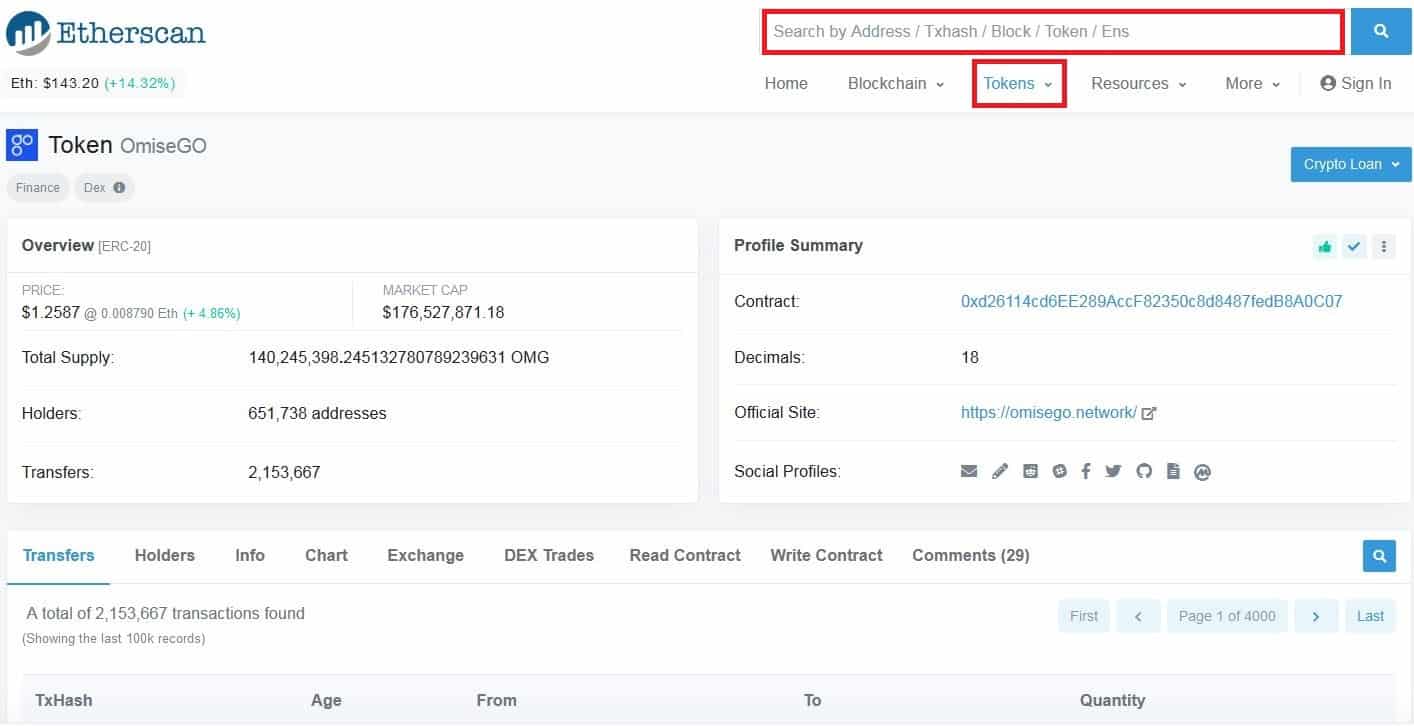Expand the Tokens dropdown menu
The width and height of the screenshot is (1414, 726).
coord(1018,84)
